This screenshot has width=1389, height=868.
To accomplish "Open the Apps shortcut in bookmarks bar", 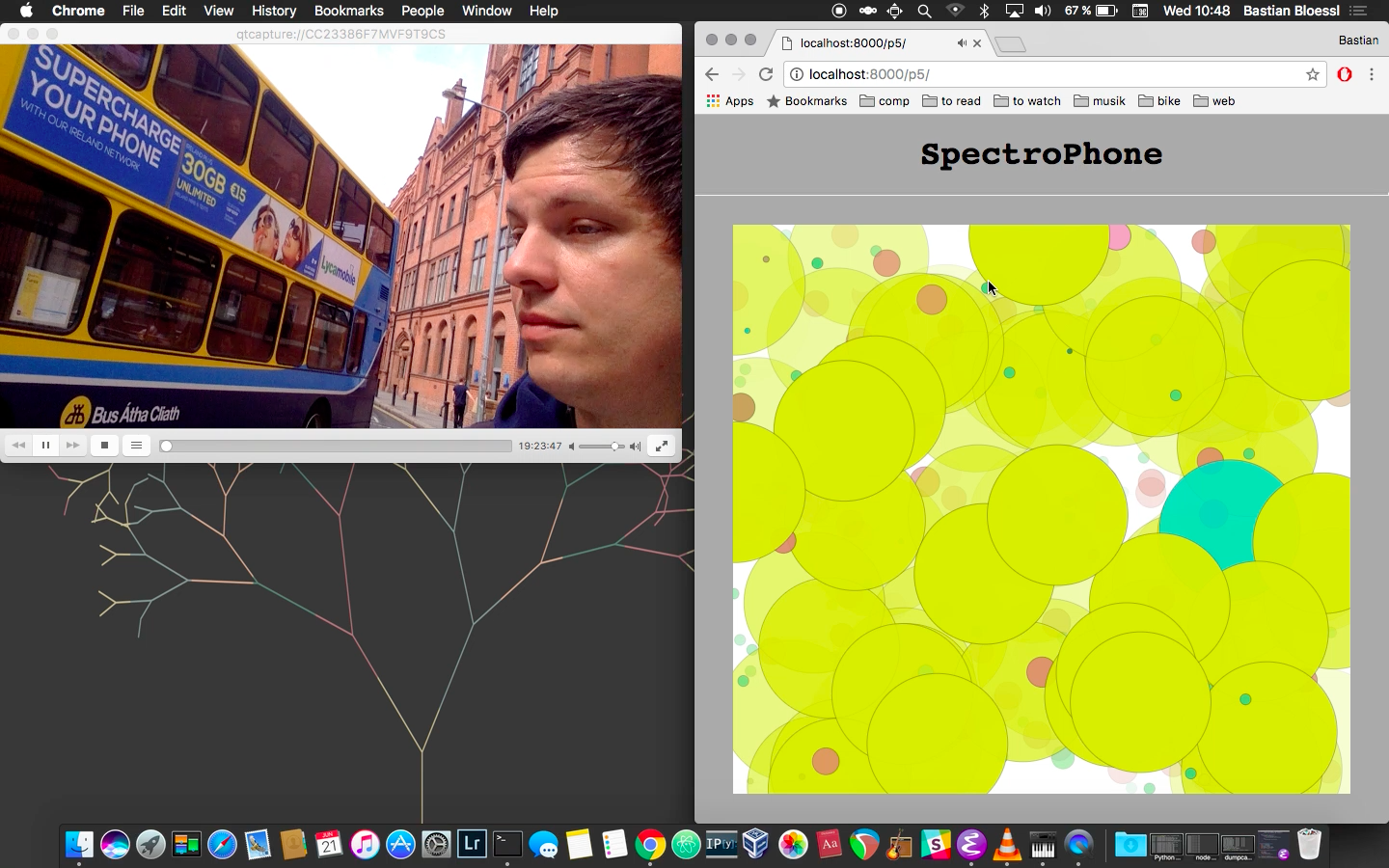I will point(729,101).
